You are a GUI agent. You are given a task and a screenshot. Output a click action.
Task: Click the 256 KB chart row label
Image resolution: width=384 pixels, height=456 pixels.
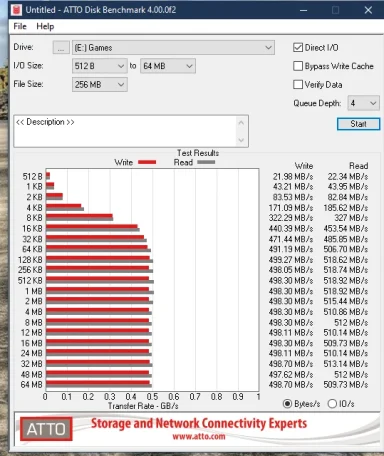(x=30, y=270)
